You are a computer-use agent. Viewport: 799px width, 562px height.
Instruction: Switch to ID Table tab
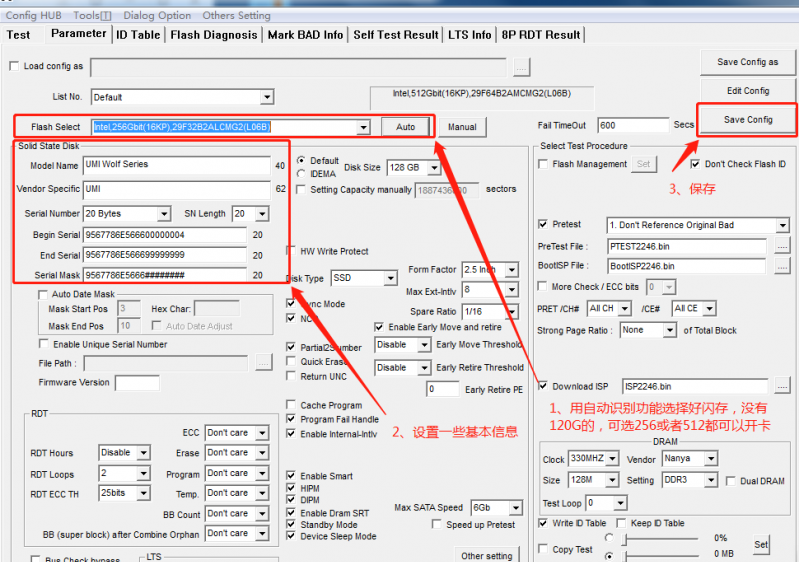pyautogui.click(x=138, y=35)
